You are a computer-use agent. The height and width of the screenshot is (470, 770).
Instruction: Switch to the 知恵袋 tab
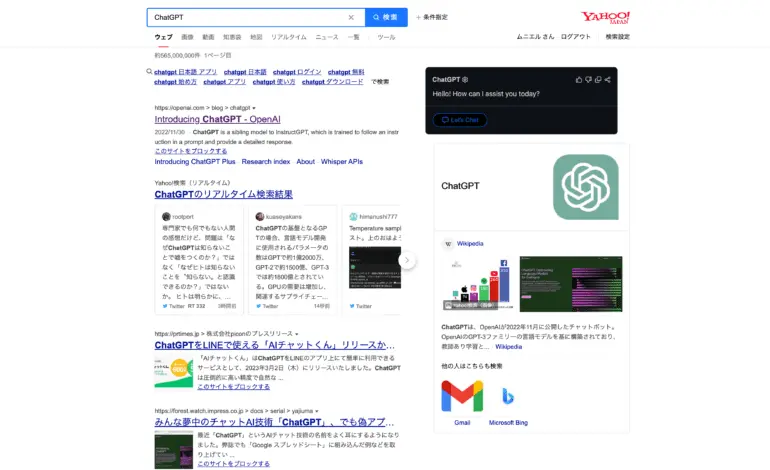(x=232, y=37)
